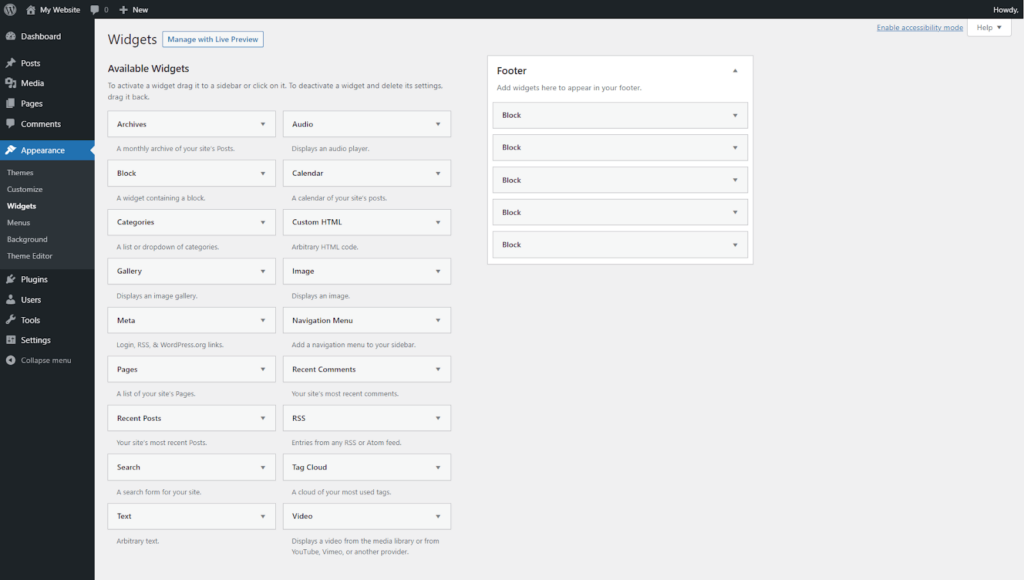Open Theme Editor submenu item

click(x=29, y=256)
